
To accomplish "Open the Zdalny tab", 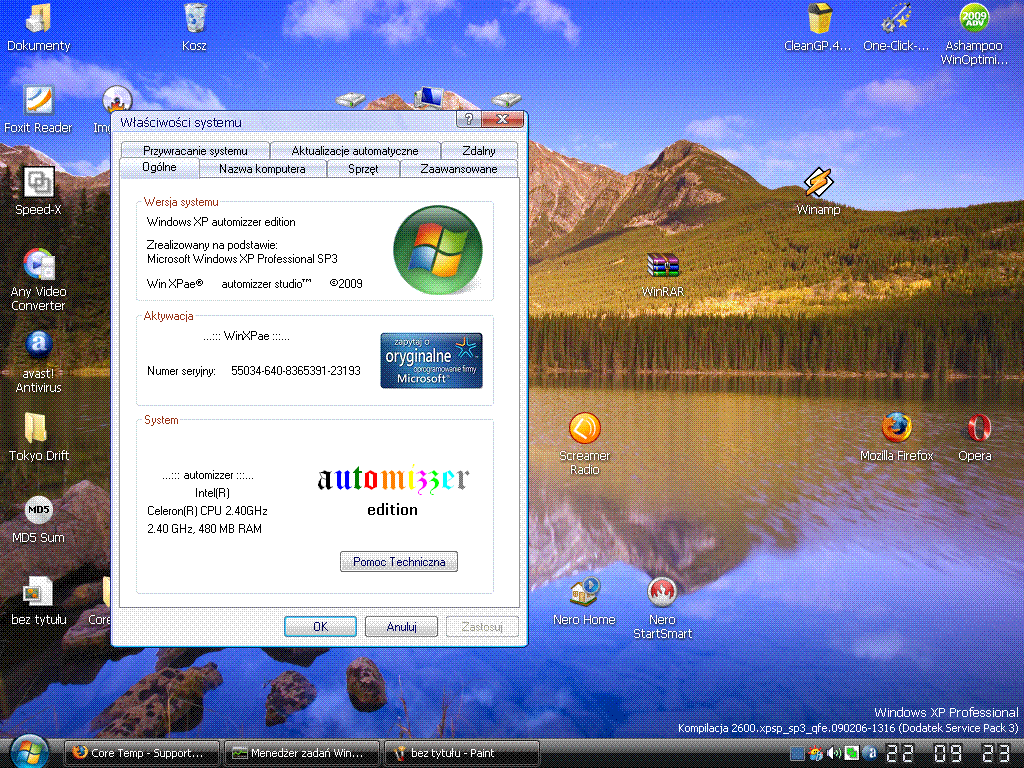I will (479, 151).
